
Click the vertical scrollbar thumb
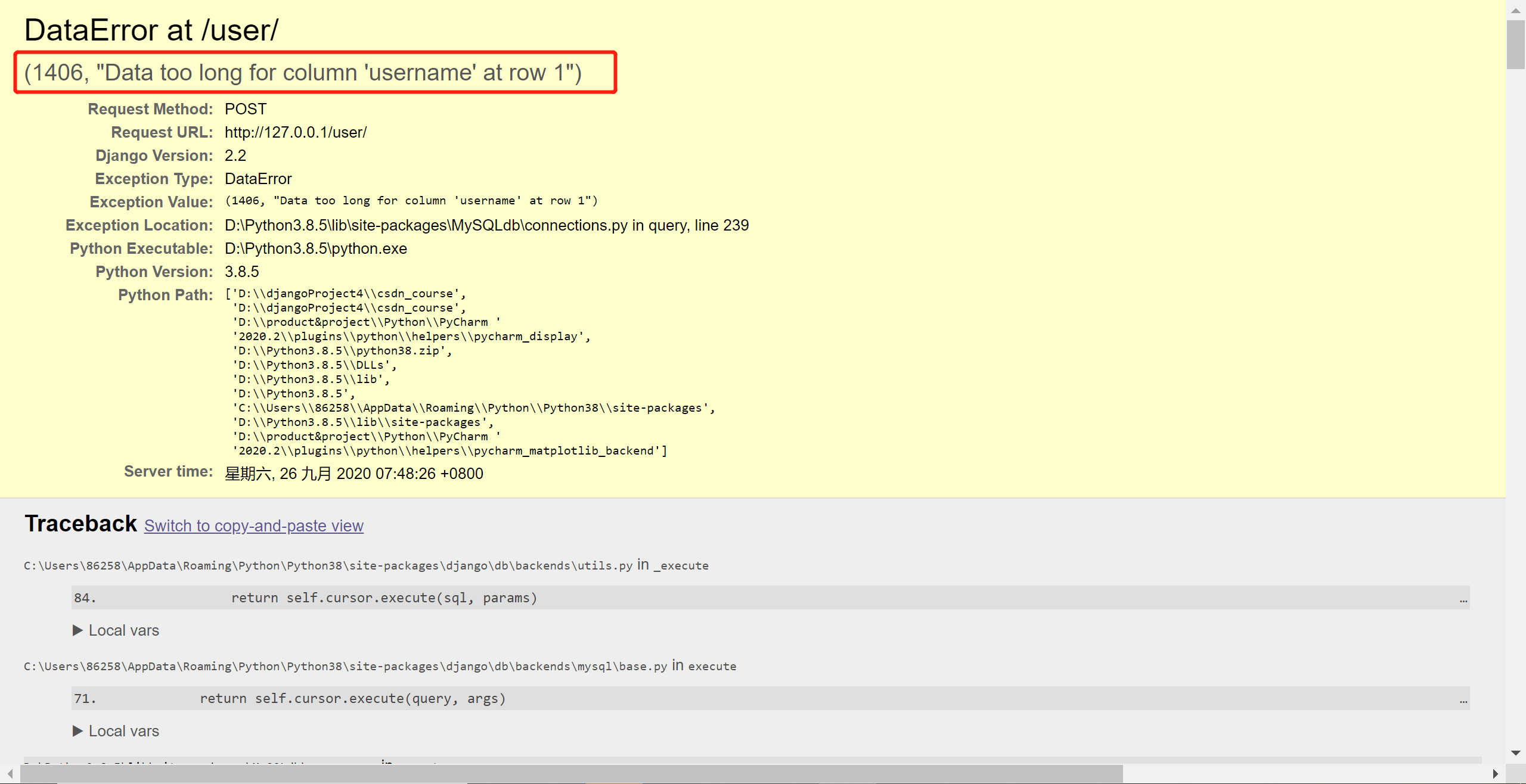tap(1515, 45)
